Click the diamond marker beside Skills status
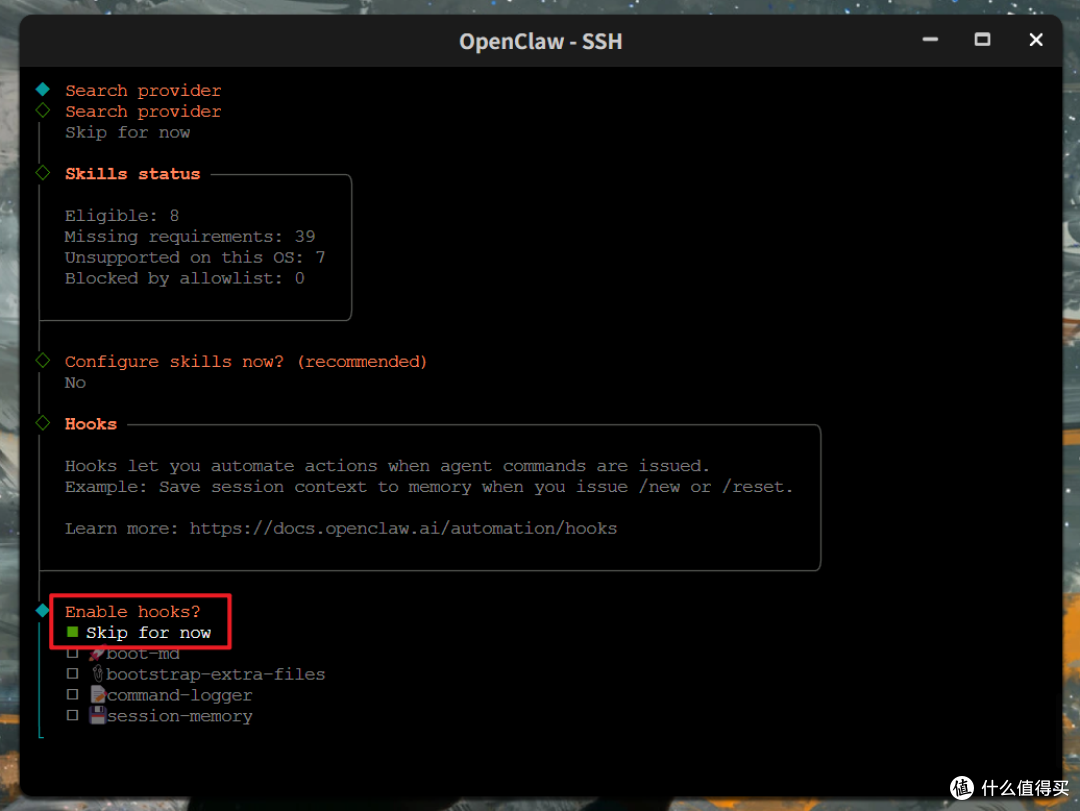 [43, 172]
